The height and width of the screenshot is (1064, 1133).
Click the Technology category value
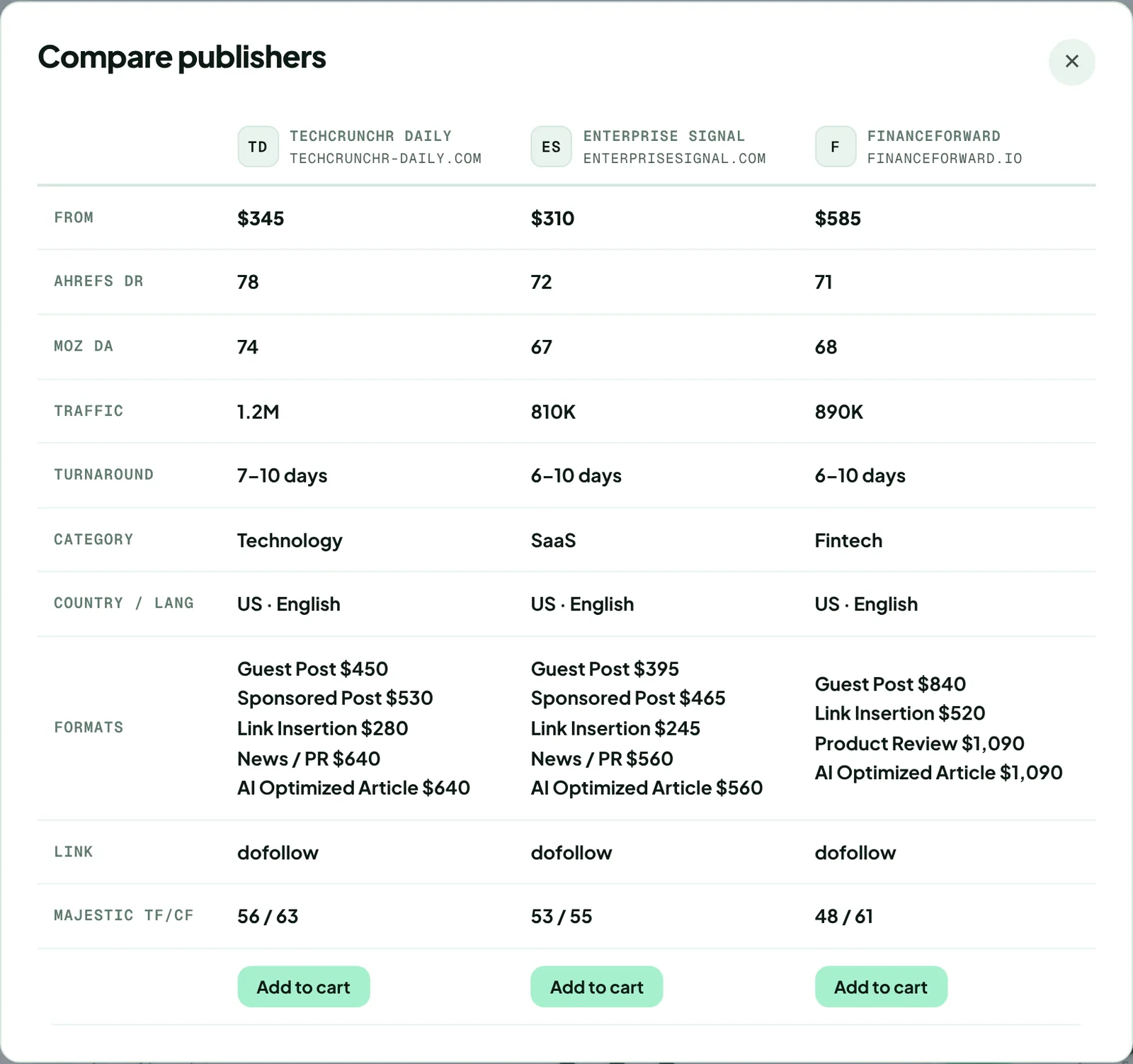(290, 541)
